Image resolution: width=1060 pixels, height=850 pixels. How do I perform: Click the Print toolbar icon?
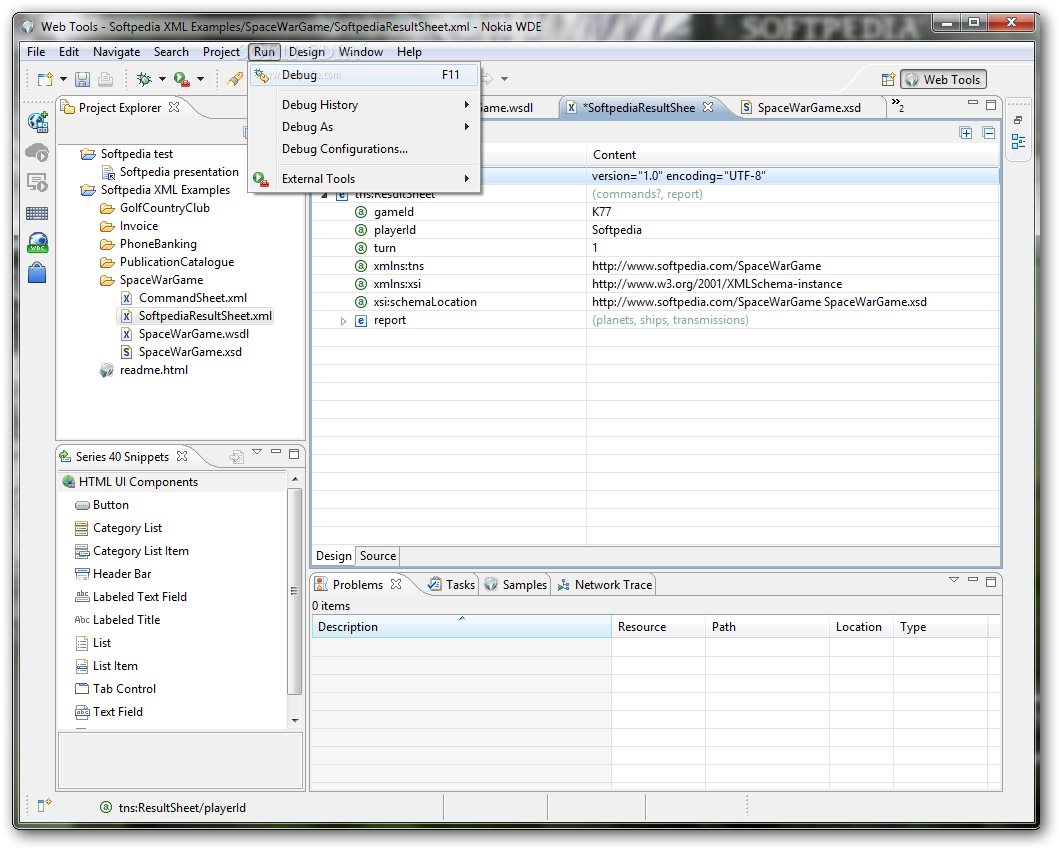[x=105, y=79]
